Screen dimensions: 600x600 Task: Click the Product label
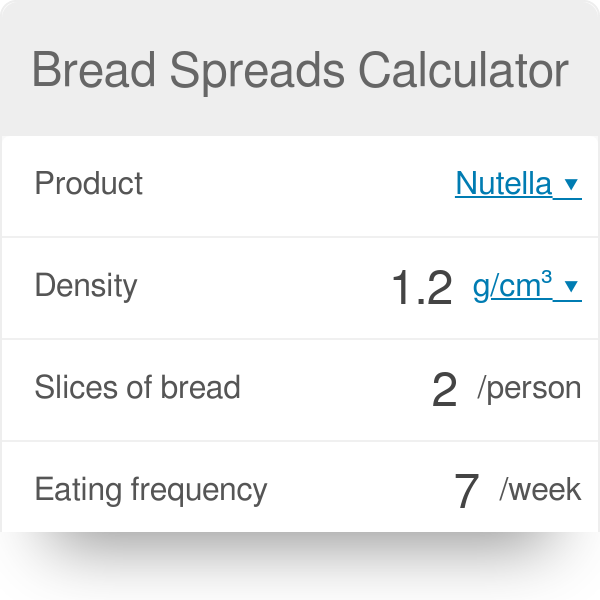(89, 184)
